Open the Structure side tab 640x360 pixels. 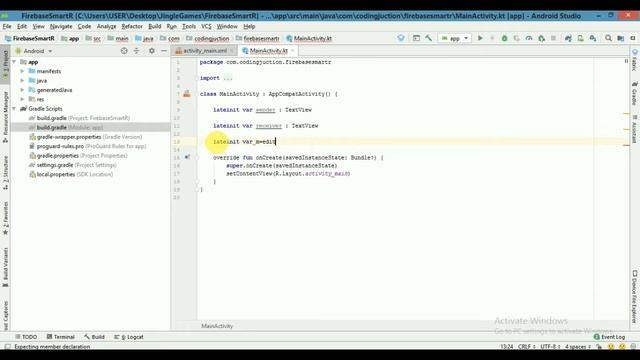point(5,173)
